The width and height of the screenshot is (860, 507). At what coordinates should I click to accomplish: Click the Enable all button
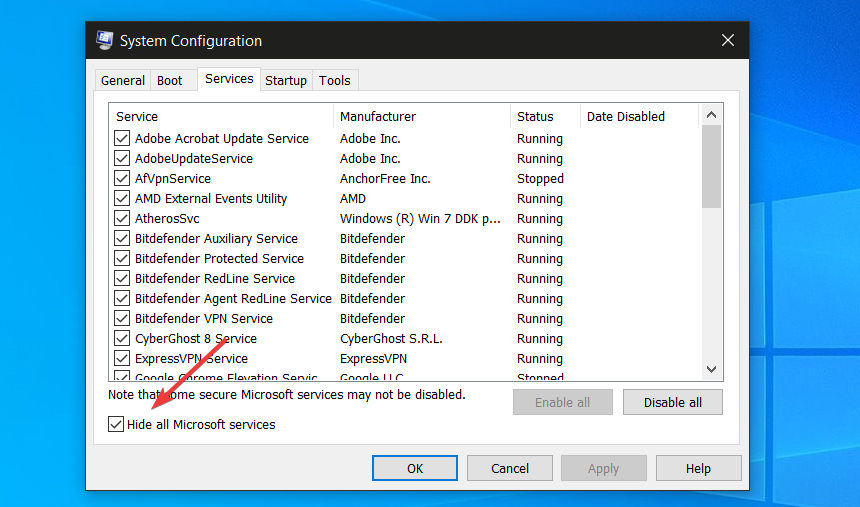tap(563, 402)
